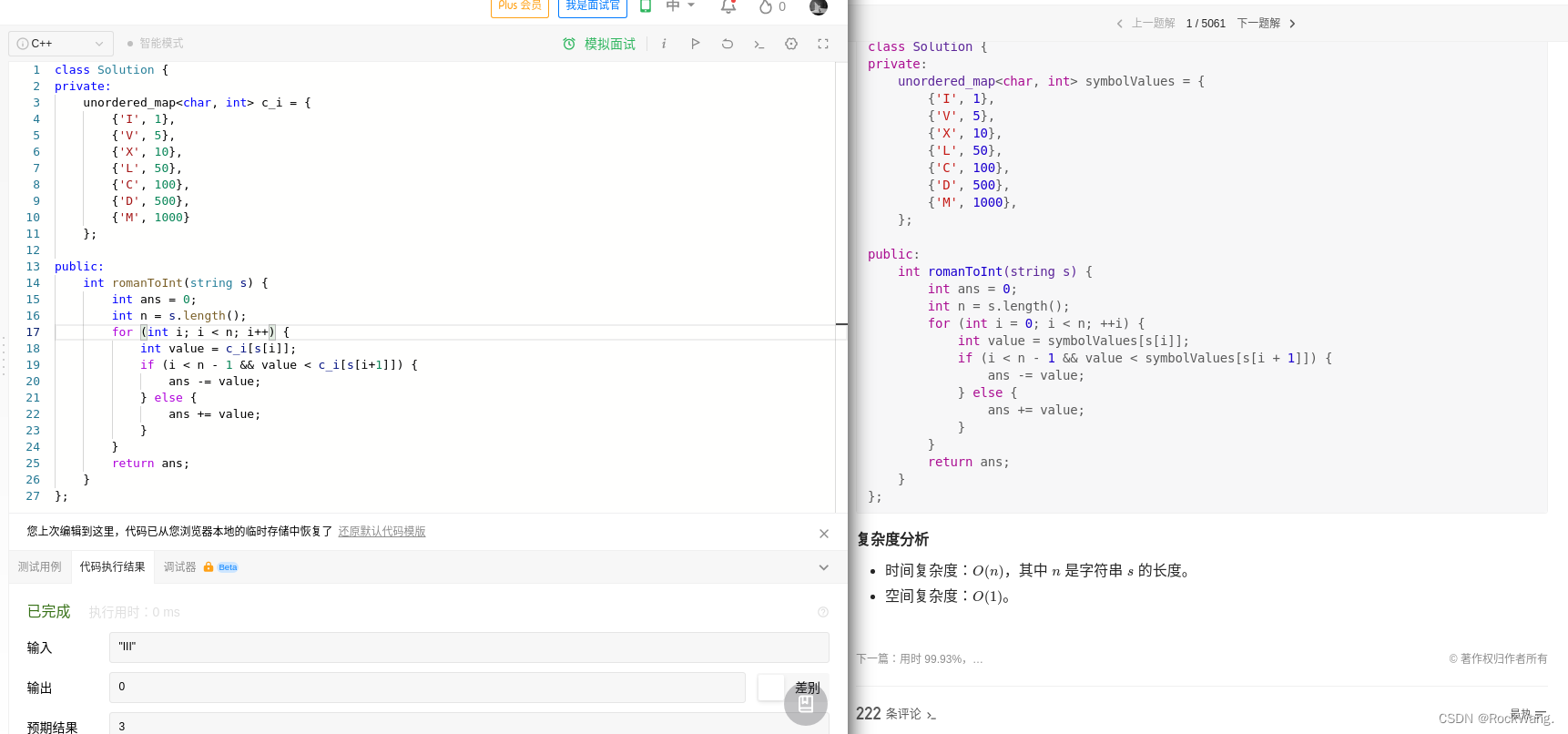Click the 复杂度分析 heading
Screen dimensions: 1568x734
[x=892, y=539]
